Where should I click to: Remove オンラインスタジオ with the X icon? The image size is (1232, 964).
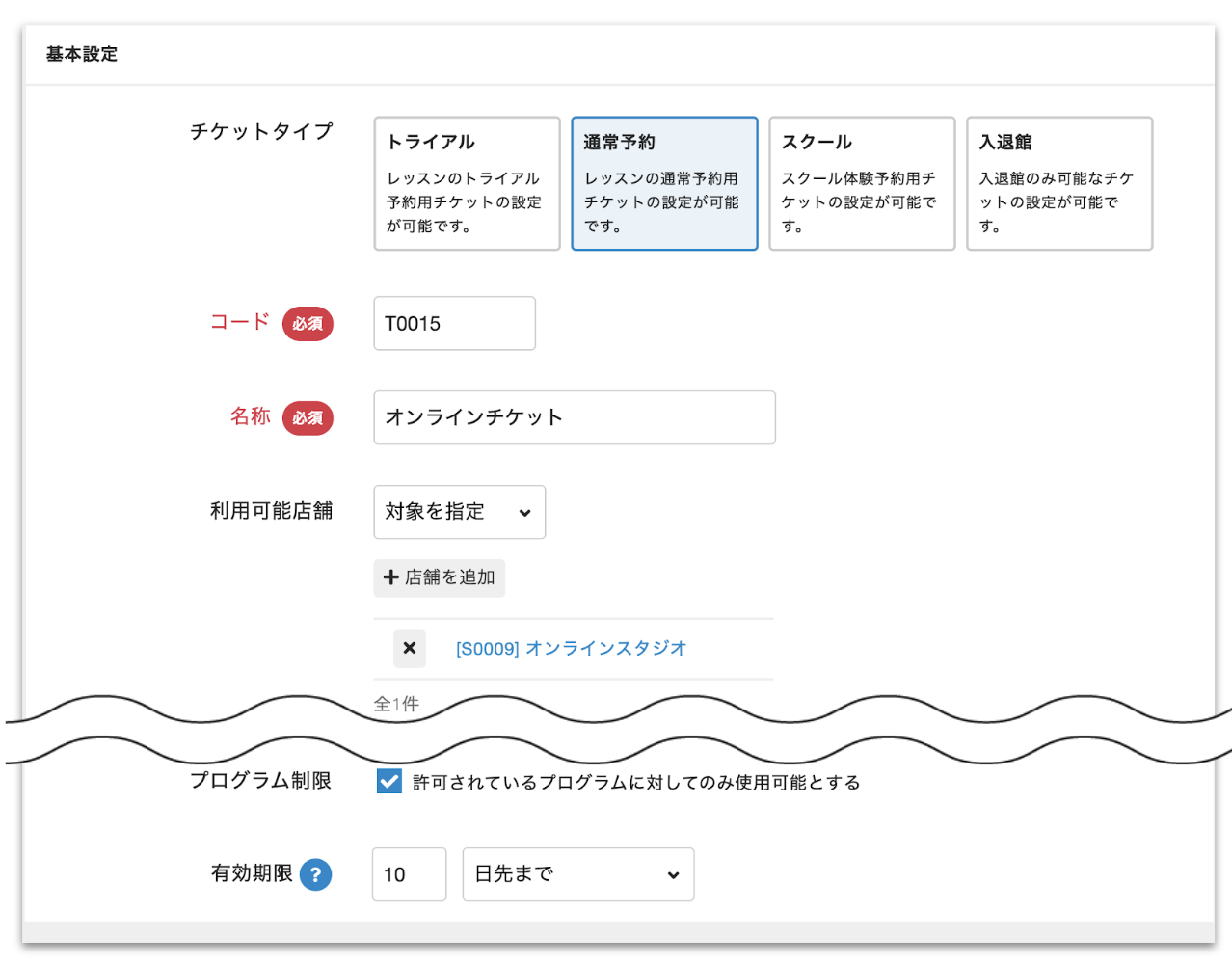tap(410, 648)
